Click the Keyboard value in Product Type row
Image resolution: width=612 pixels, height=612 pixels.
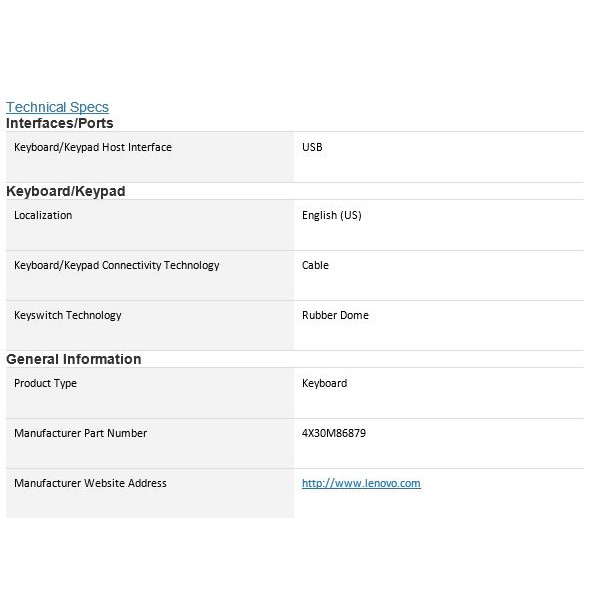click(x=325, y=383)
